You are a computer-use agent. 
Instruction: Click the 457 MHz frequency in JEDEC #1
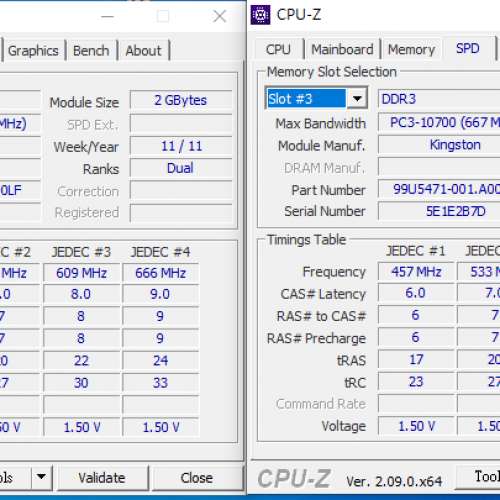pos(416,272)
